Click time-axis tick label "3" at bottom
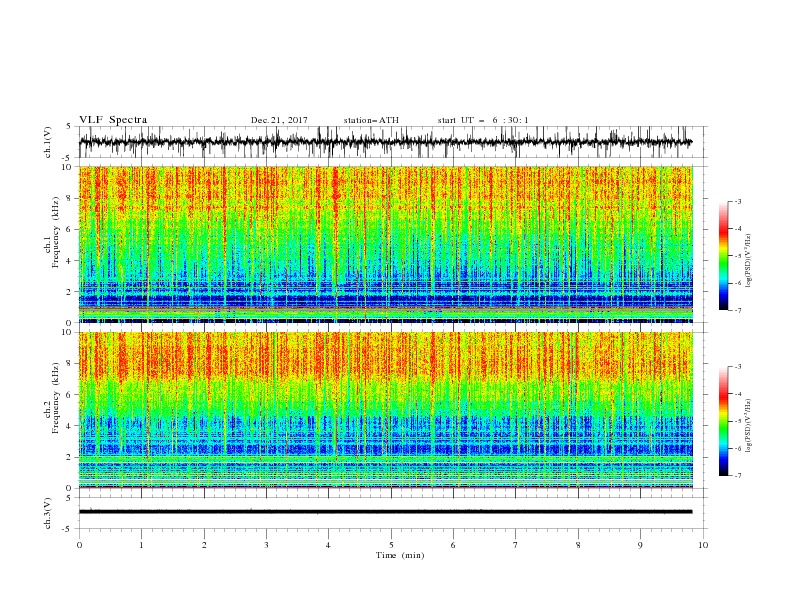The width and height of the screenshot is (792, 612). pyautogui.click(x=266, y=545)
